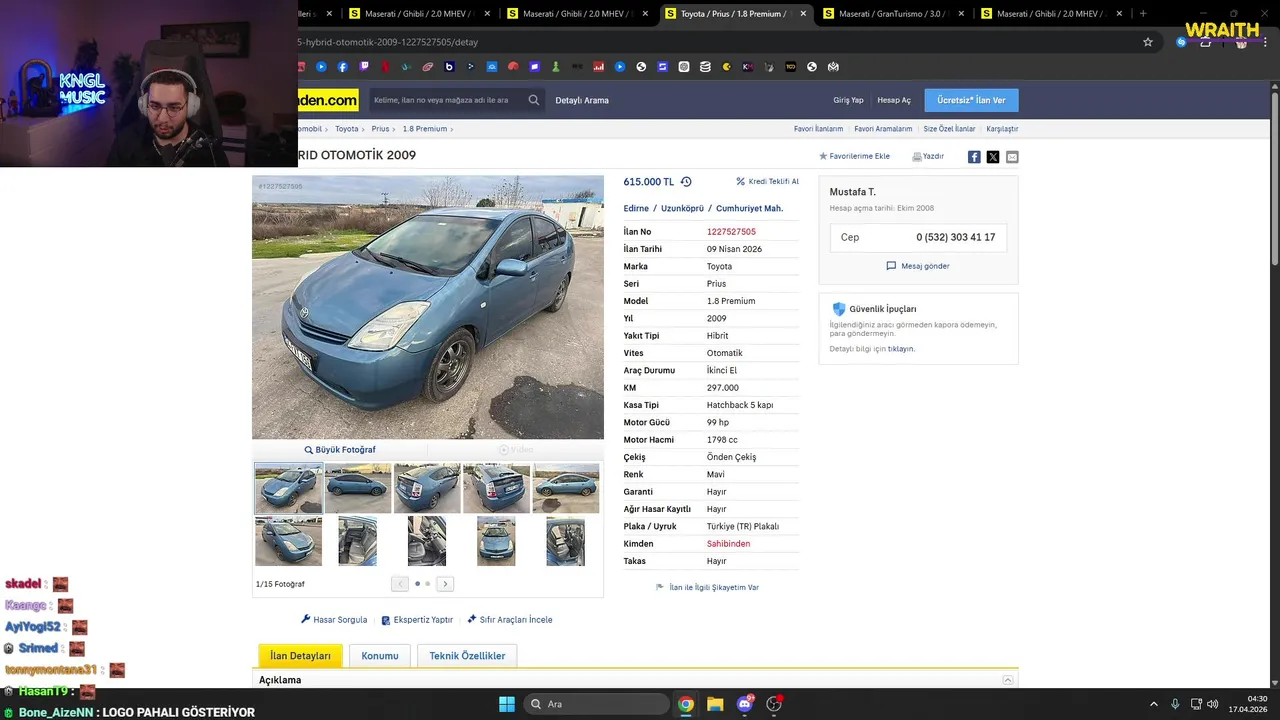Click Mesaj gönder to message the seller

click(x=918, y=266)
